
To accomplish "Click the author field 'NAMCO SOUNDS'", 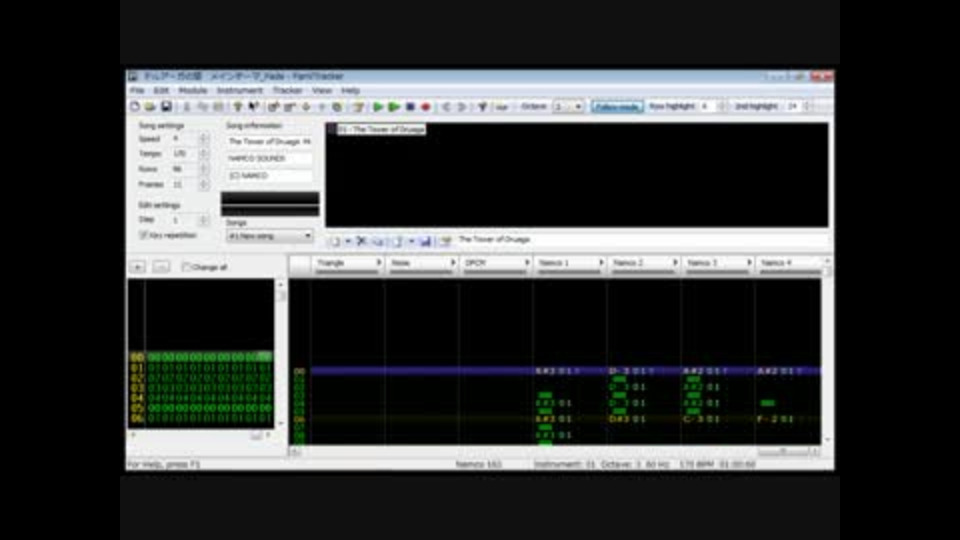I will click(269, 159).
